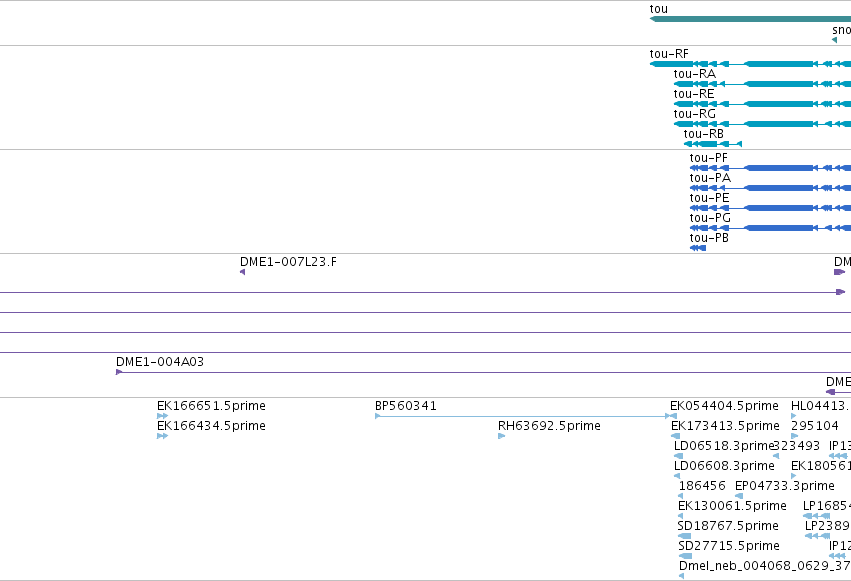Click the 323493 EST label
Viewport: 851px width, 581px height.
pos(796,446)
